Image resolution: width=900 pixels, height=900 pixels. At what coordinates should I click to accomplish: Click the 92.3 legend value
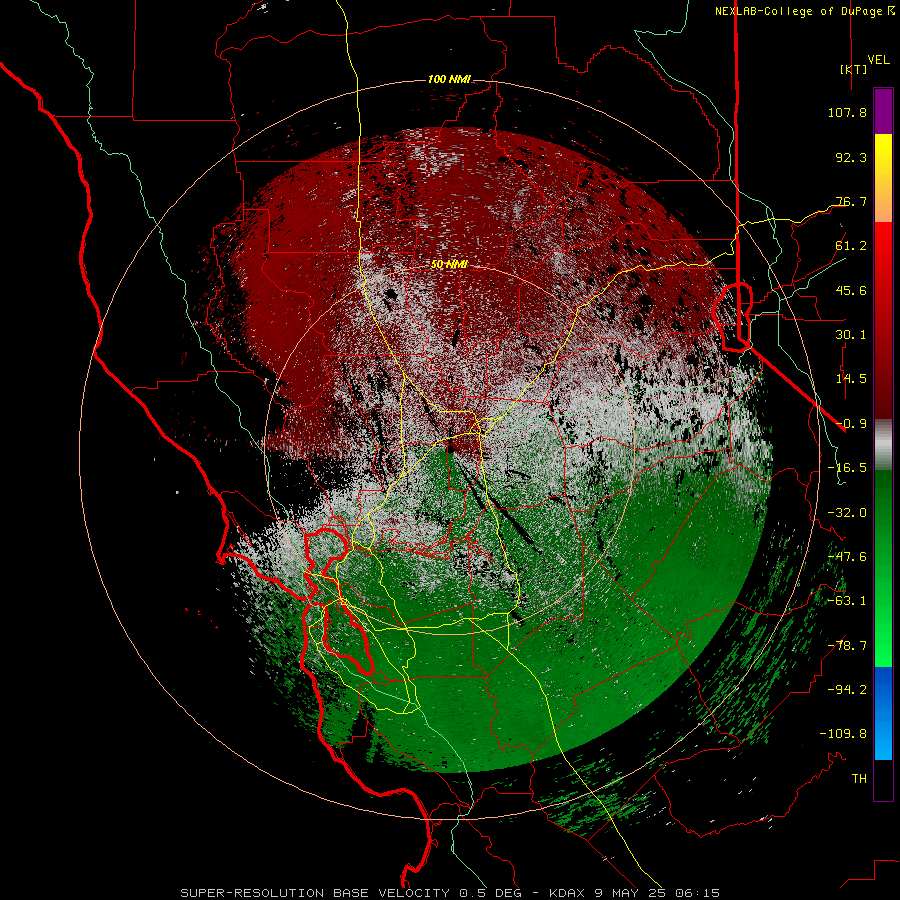tap(851, 157)
